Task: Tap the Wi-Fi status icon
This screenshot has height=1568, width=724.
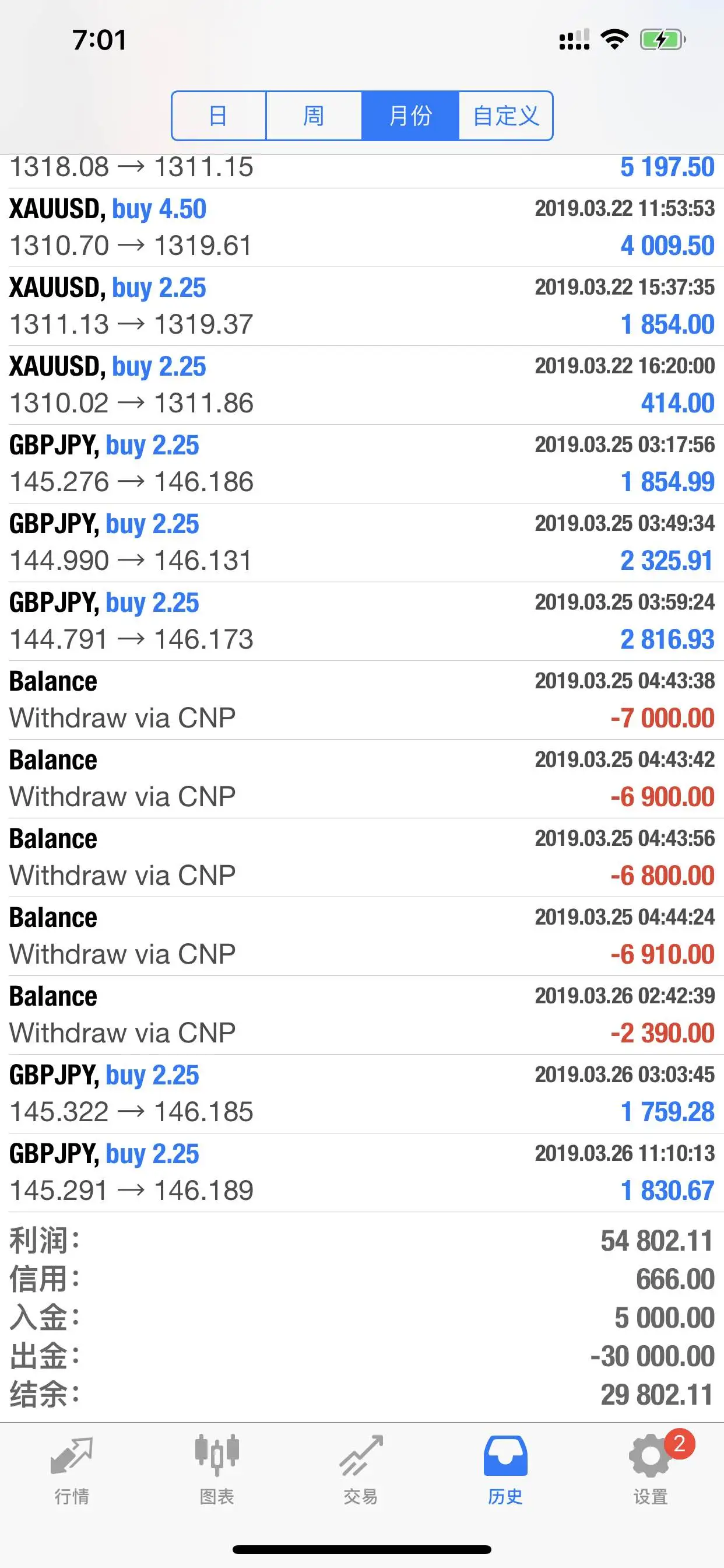Action: click(614, 40)
